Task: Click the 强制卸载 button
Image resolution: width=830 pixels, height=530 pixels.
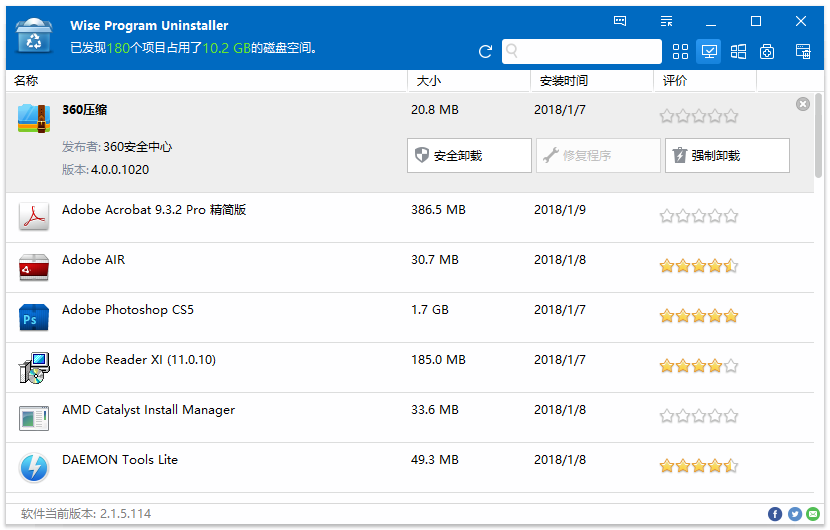Action: (x=727, y=156)
